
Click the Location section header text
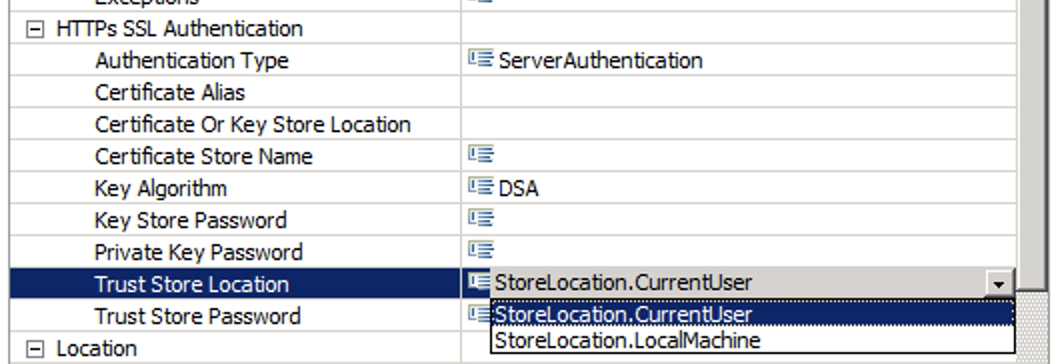[x=97, y=349]
